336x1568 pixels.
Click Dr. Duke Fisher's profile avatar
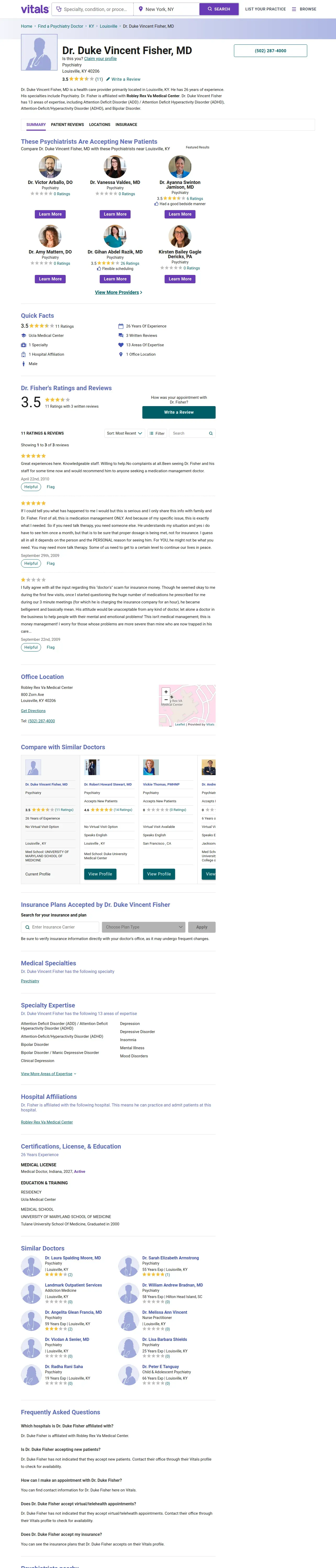(39, 52)
